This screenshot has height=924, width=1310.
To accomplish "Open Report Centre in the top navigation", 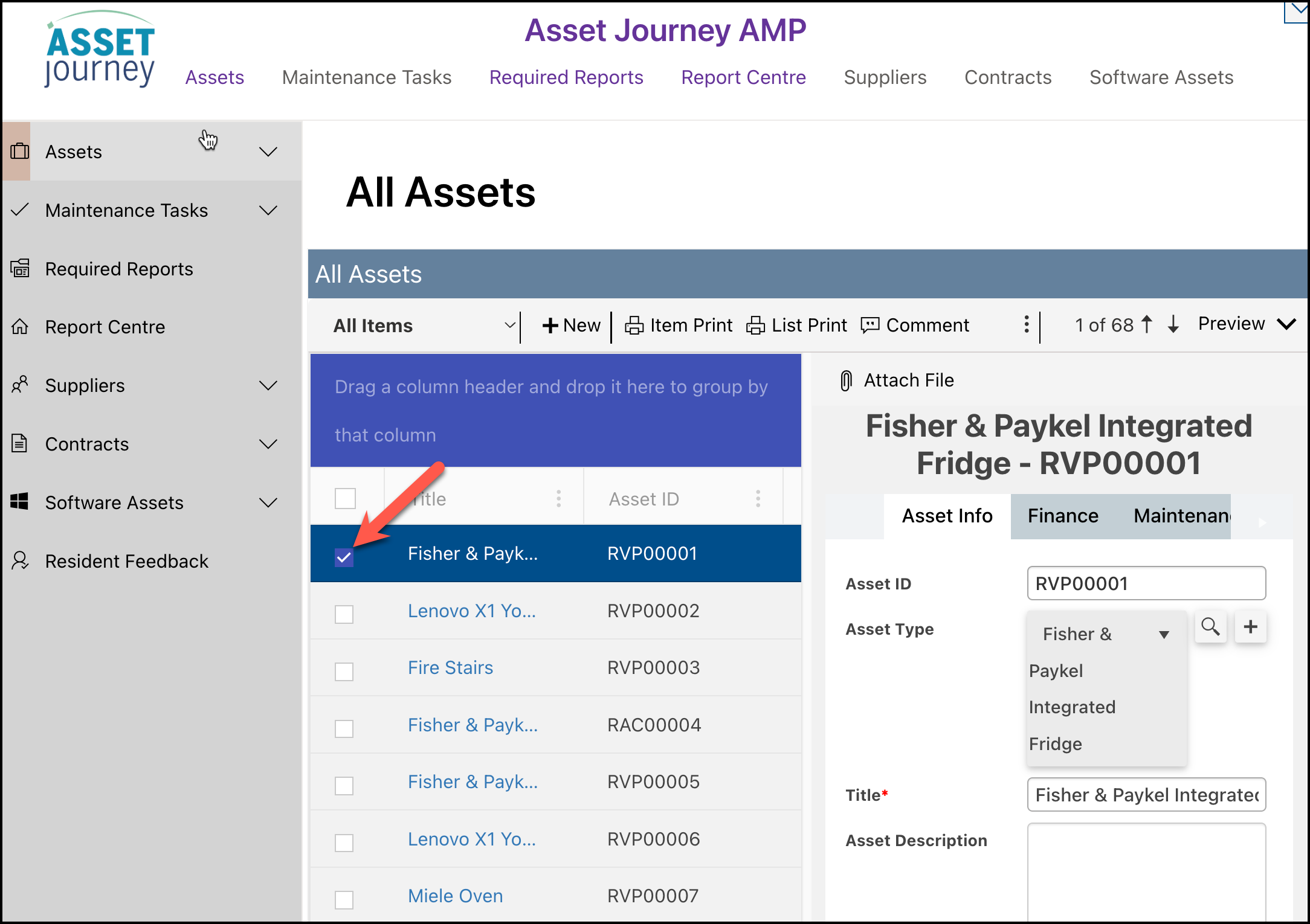I will [x=743, y=77].
